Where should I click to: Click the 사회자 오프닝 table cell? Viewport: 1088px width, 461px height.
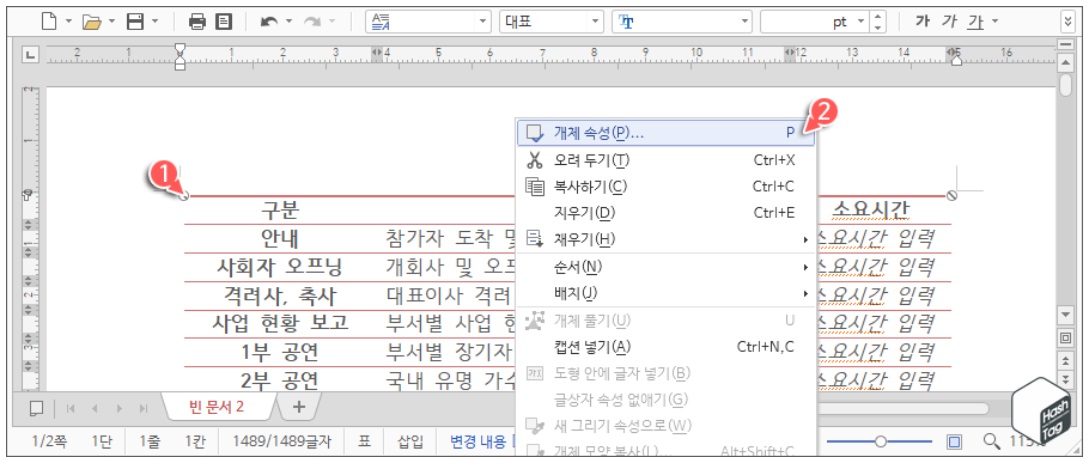pyautogui.click(x=280, y=267)
